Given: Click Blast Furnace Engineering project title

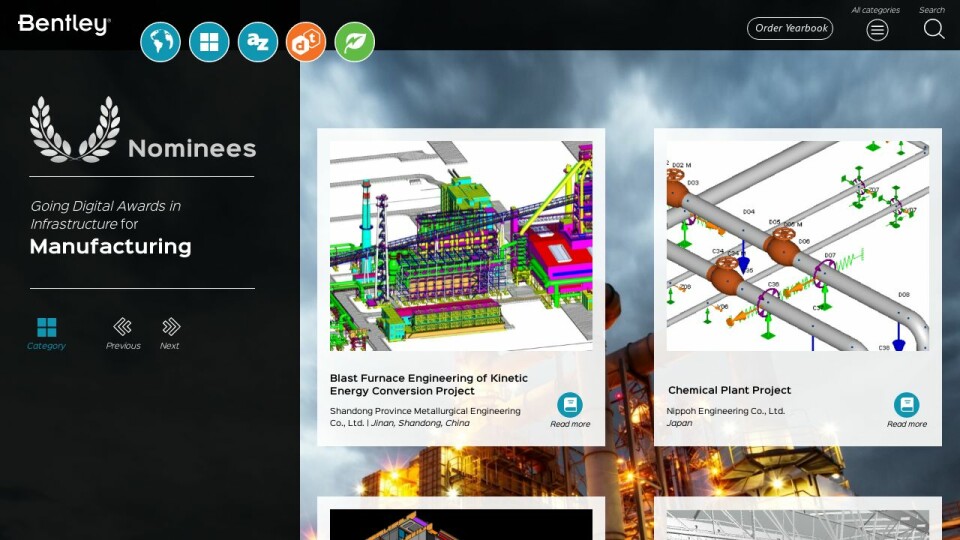Looking at the screenshot, I should 429,384.
